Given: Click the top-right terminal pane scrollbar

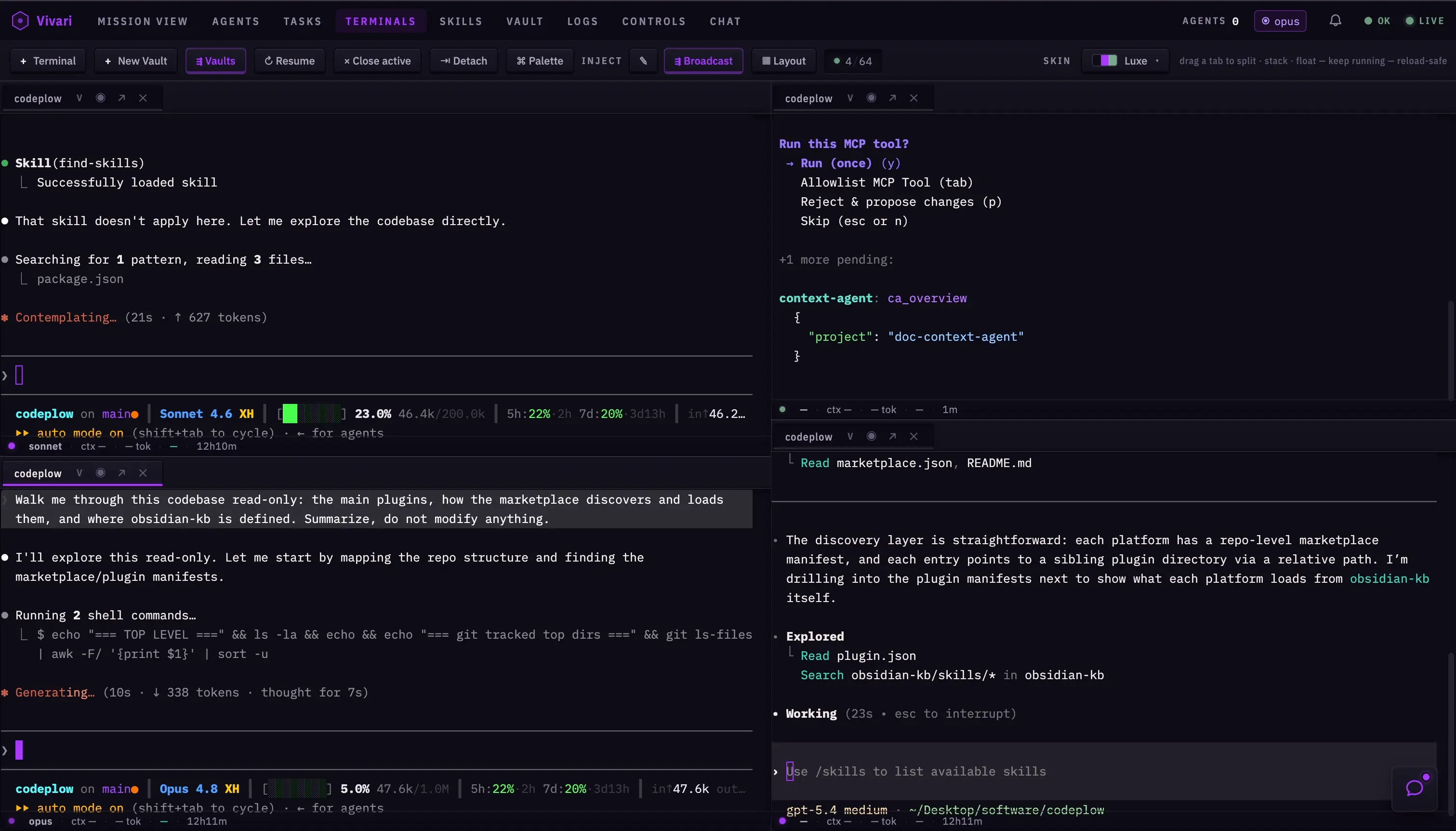Looking at the screenshot, I should coord(1452,349).
